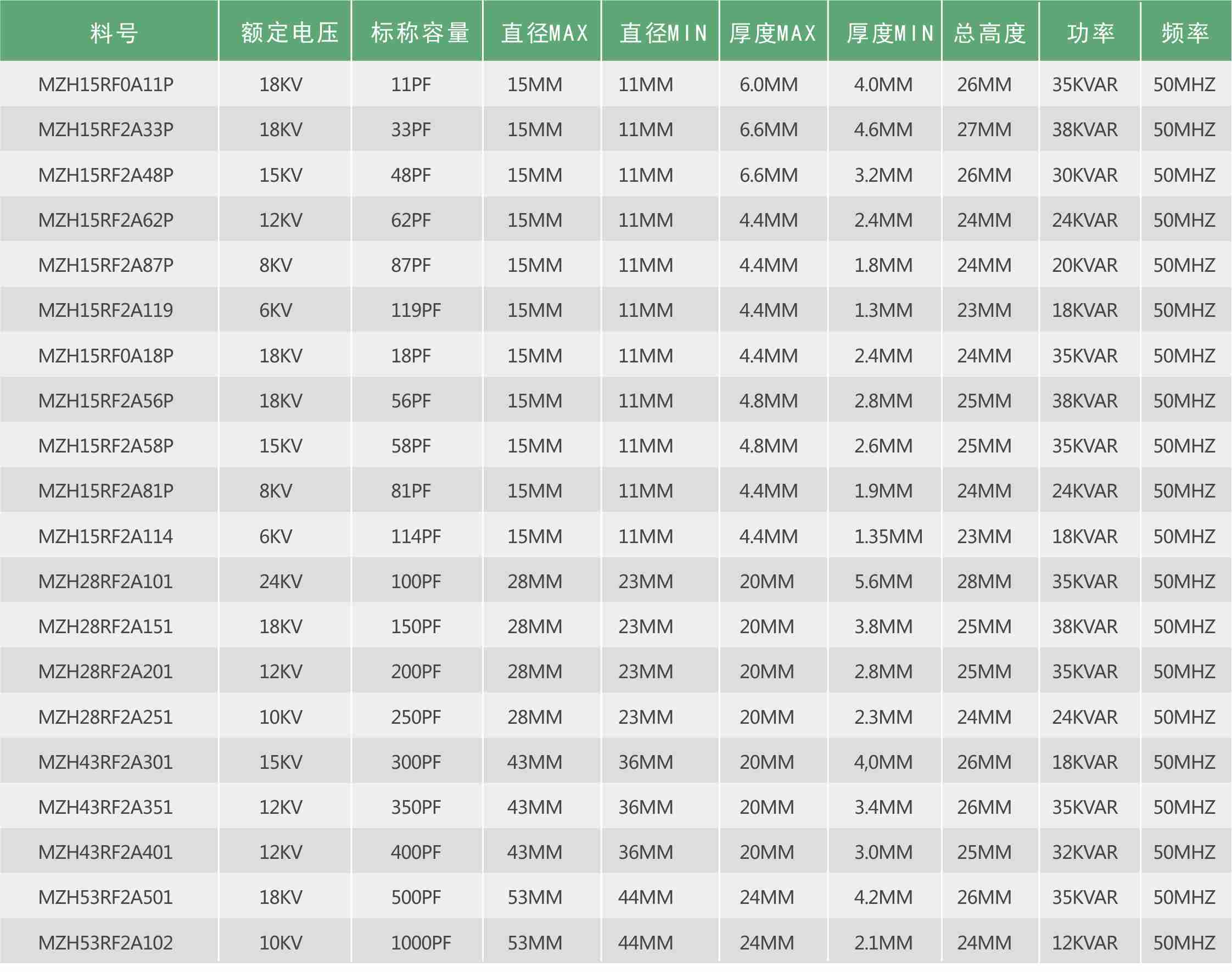1232x972 pixels.
Task: Select part number MZH15RF2A33P
Action: 106,129
